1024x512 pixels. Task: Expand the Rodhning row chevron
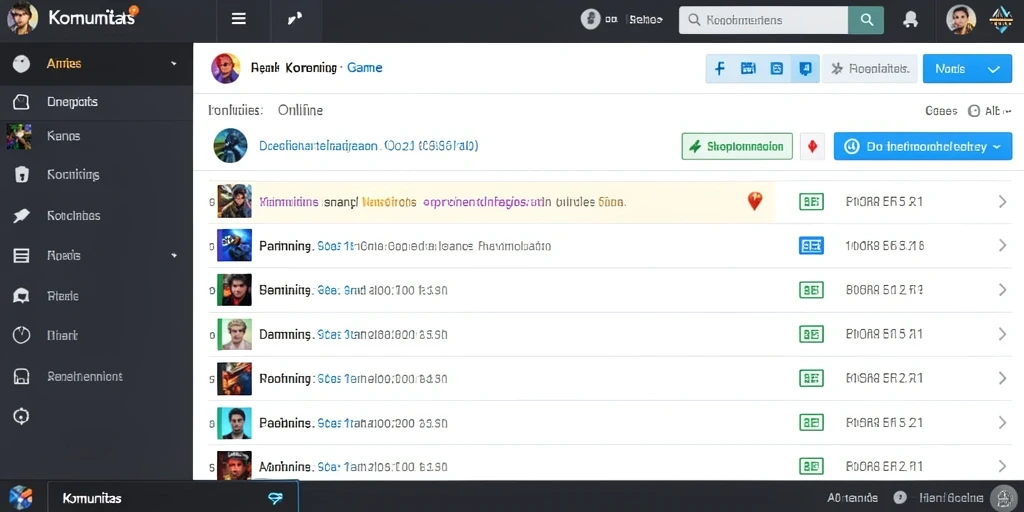(1002, 377)
